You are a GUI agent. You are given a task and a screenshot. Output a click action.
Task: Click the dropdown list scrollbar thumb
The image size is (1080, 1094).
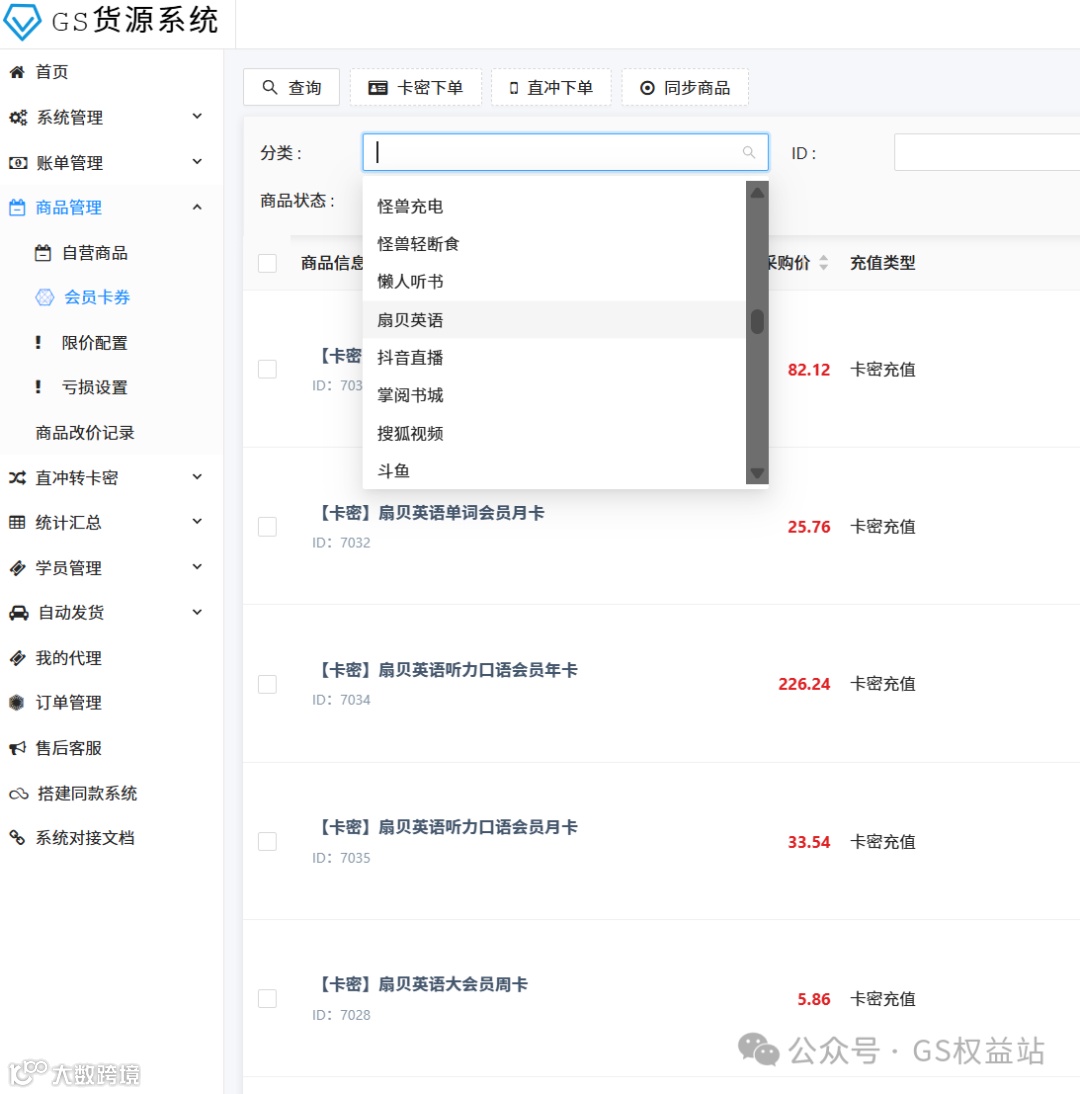(757, 322)
